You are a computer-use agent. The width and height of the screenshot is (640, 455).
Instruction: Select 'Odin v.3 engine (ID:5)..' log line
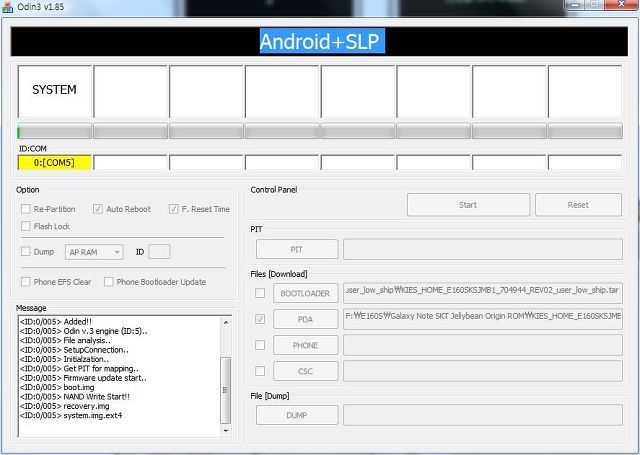(84, 331)
